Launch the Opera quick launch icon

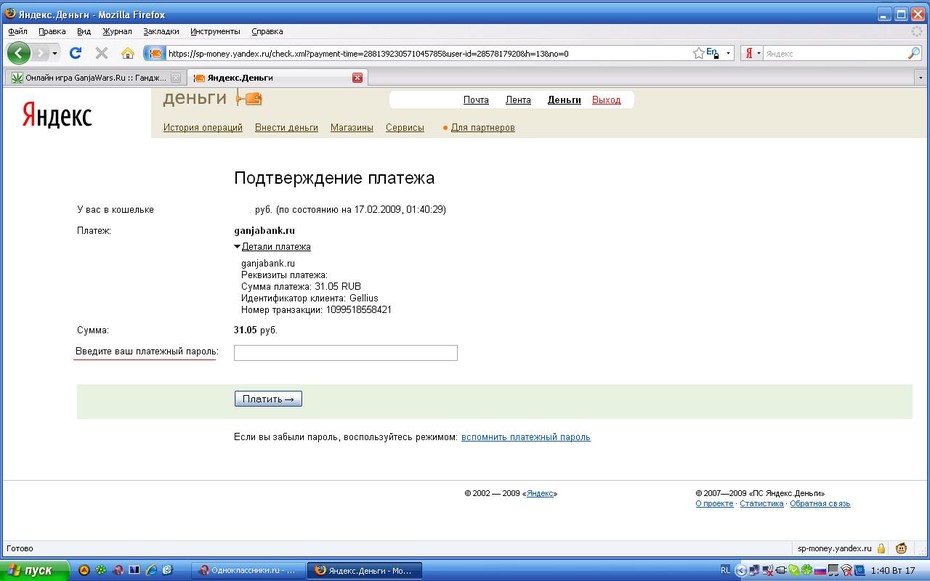(118, 570)
